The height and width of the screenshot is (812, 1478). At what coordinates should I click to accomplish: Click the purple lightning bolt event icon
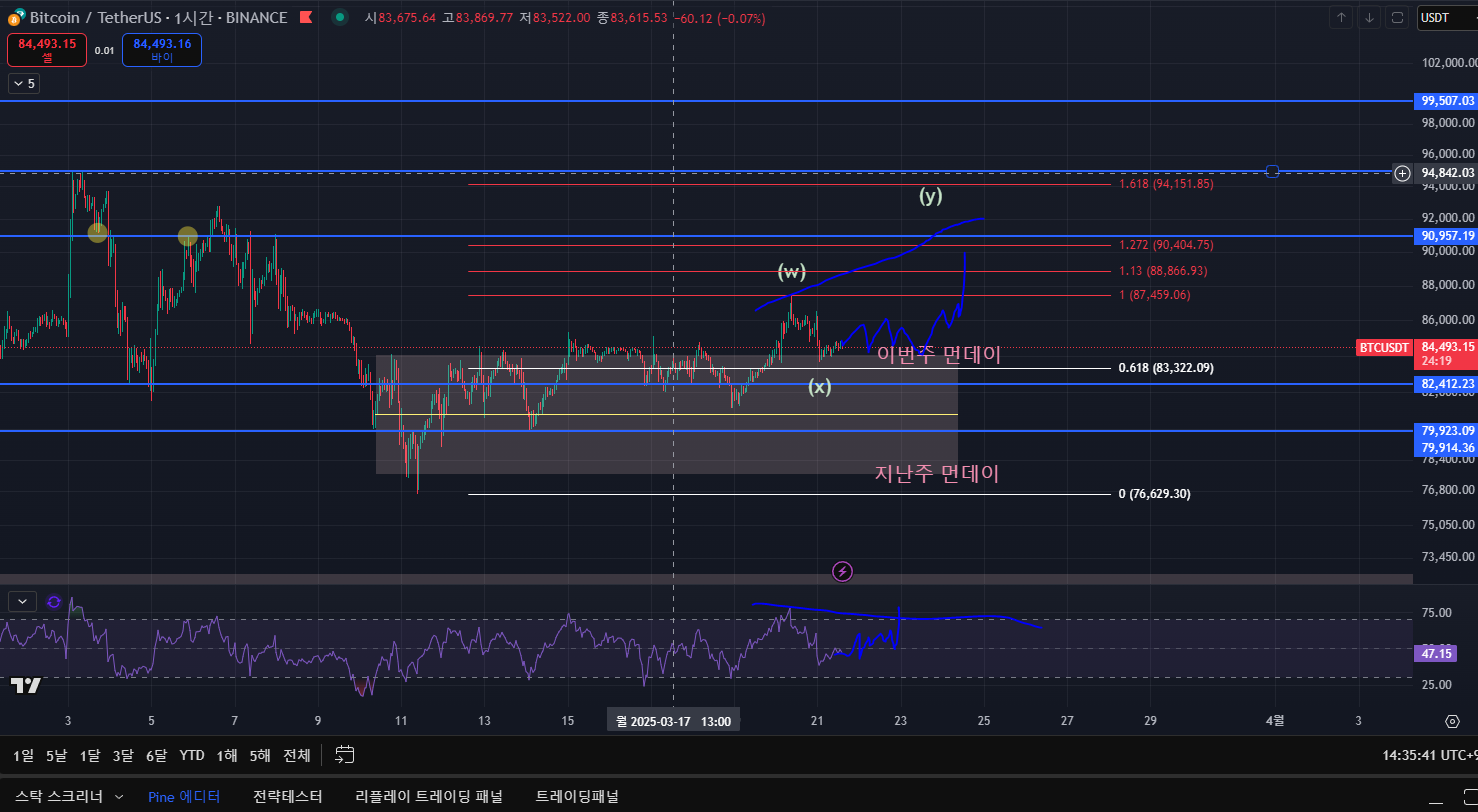[843, 572]
